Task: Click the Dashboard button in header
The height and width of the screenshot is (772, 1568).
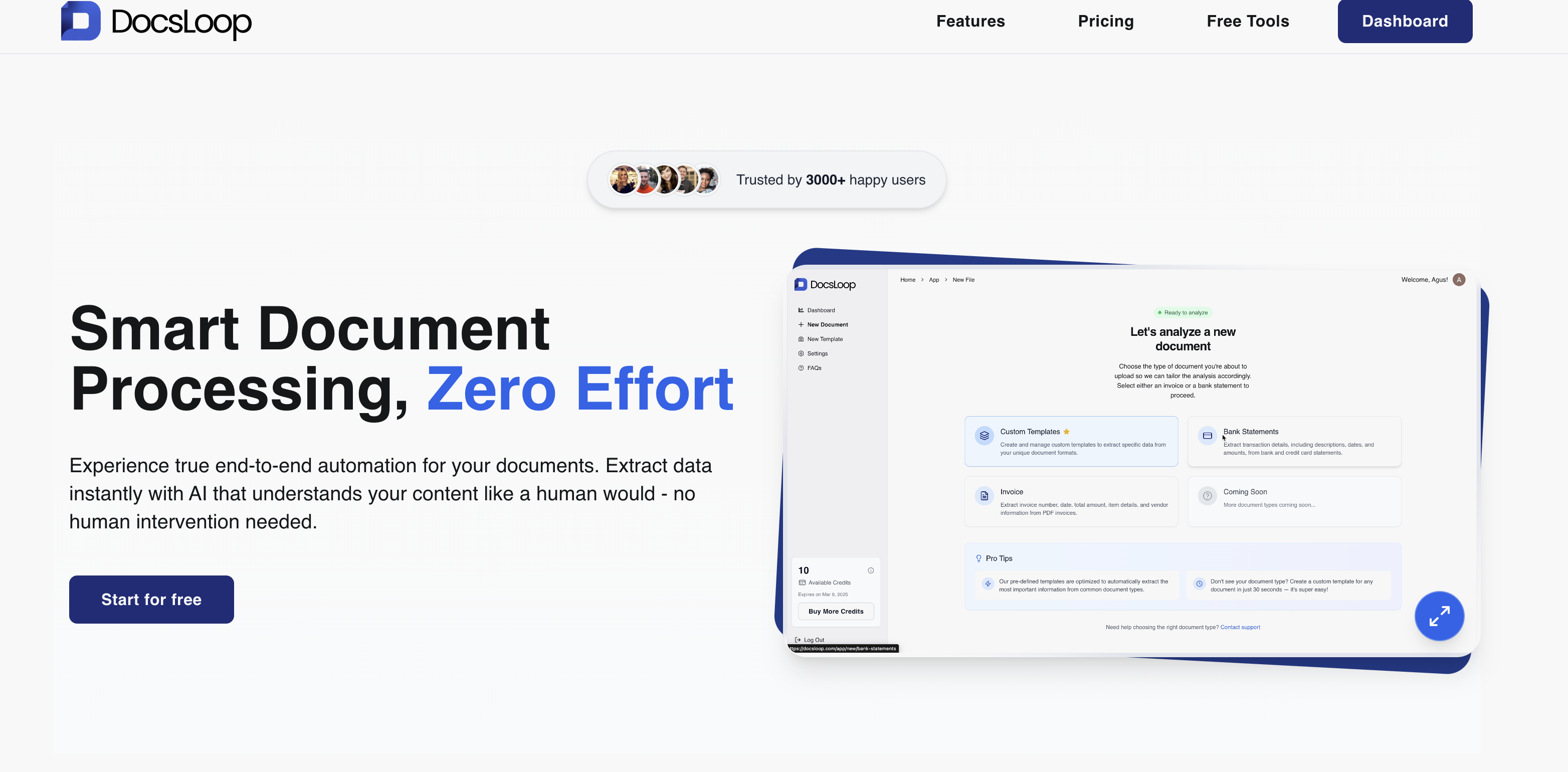Action: point(1404,22)
